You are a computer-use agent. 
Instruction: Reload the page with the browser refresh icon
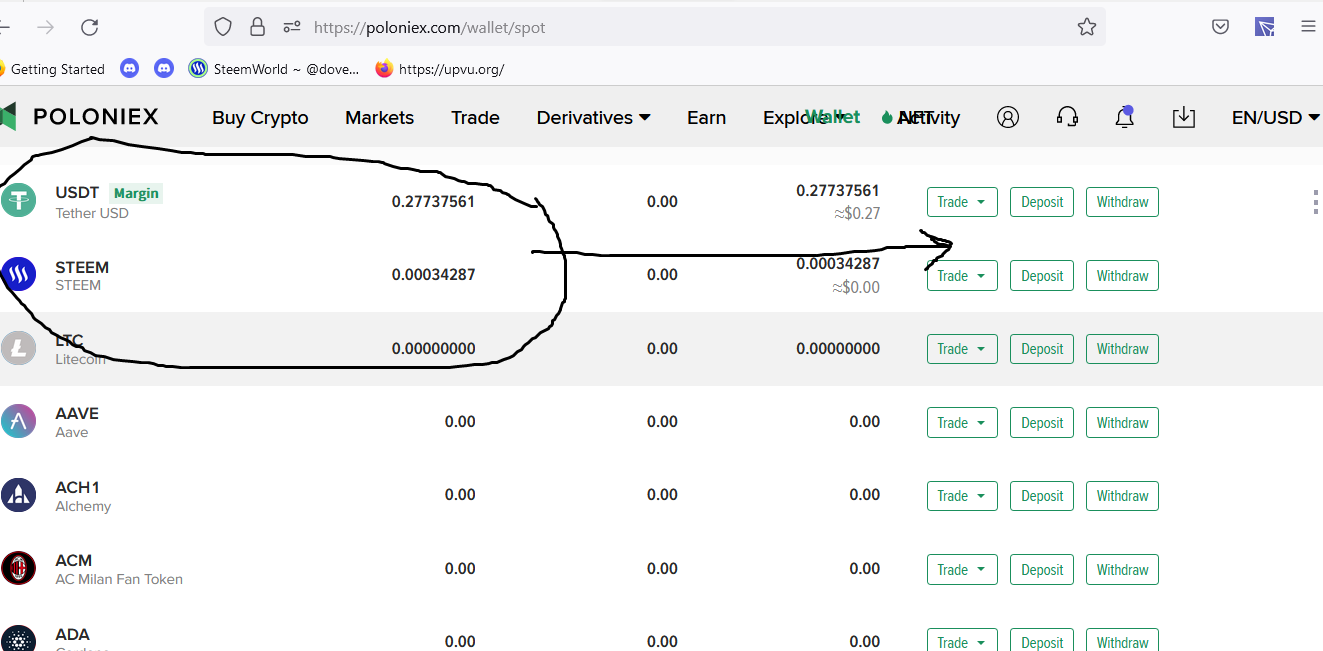pos(89,27)
